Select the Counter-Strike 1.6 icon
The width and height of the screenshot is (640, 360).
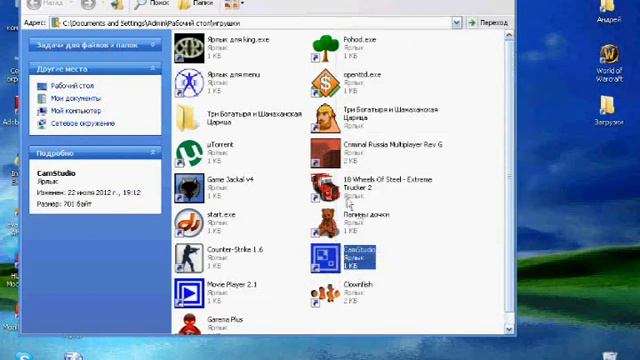189,258
